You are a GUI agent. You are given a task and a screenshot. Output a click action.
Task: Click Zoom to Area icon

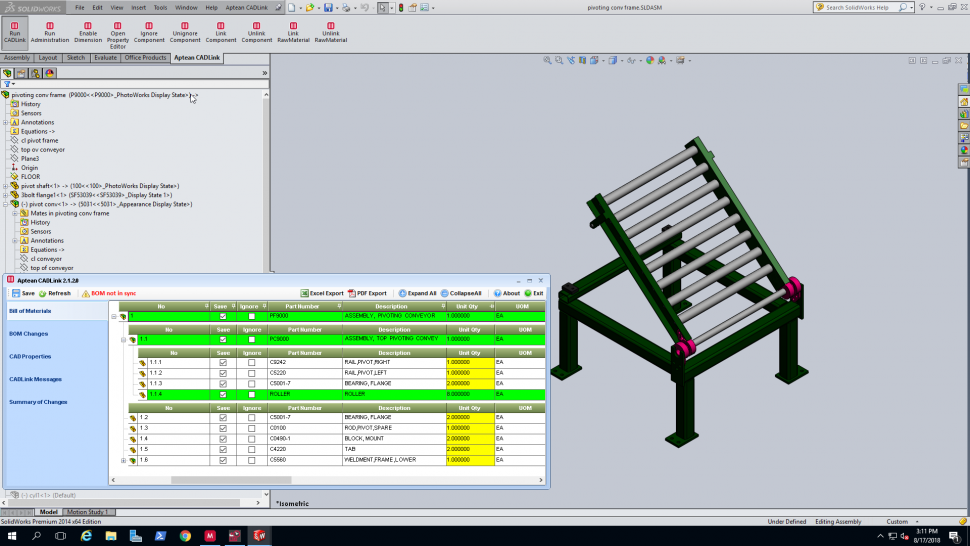559,60
